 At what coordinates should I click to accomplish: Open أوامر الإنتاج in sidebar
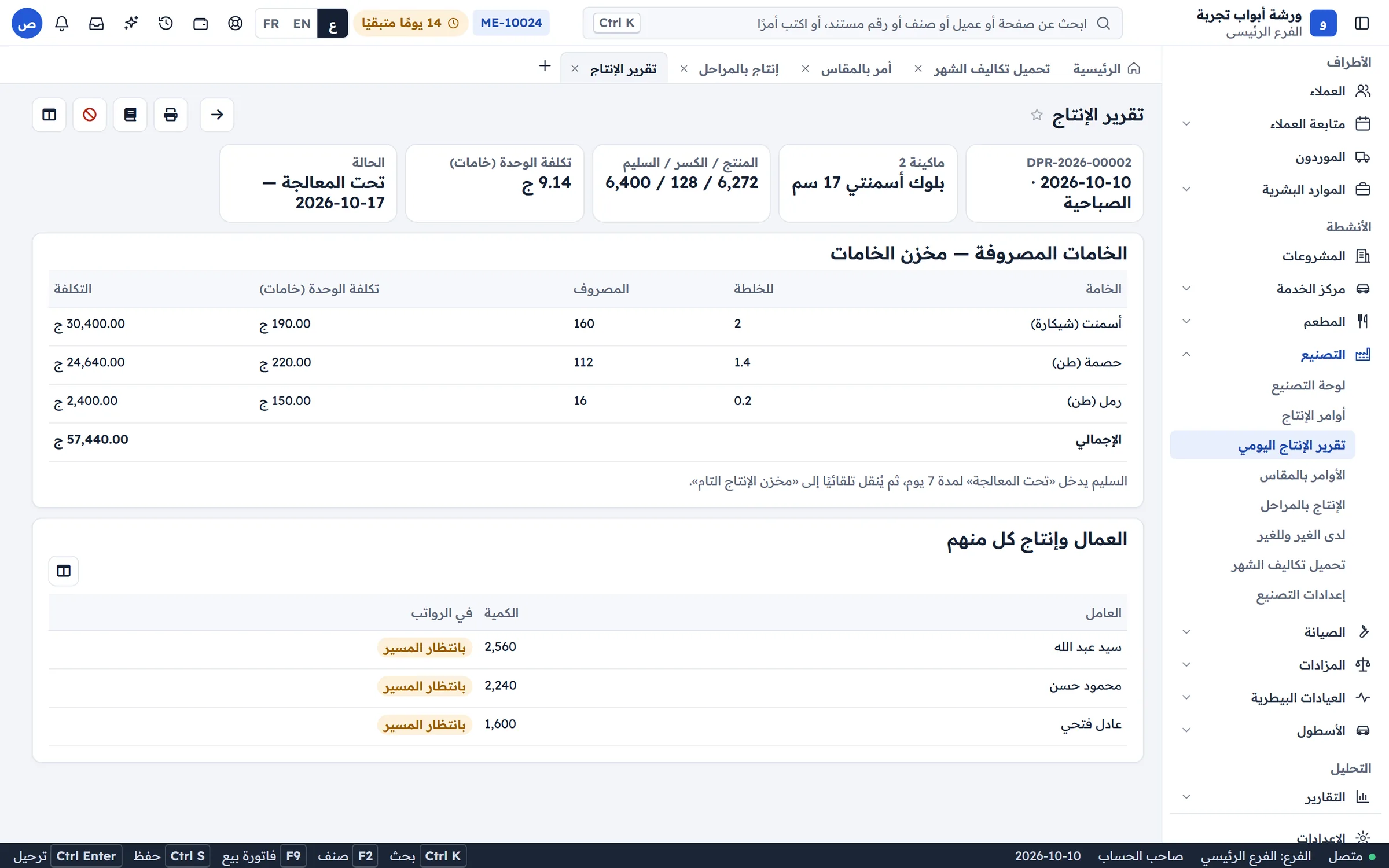click(x=1313, y=415)
